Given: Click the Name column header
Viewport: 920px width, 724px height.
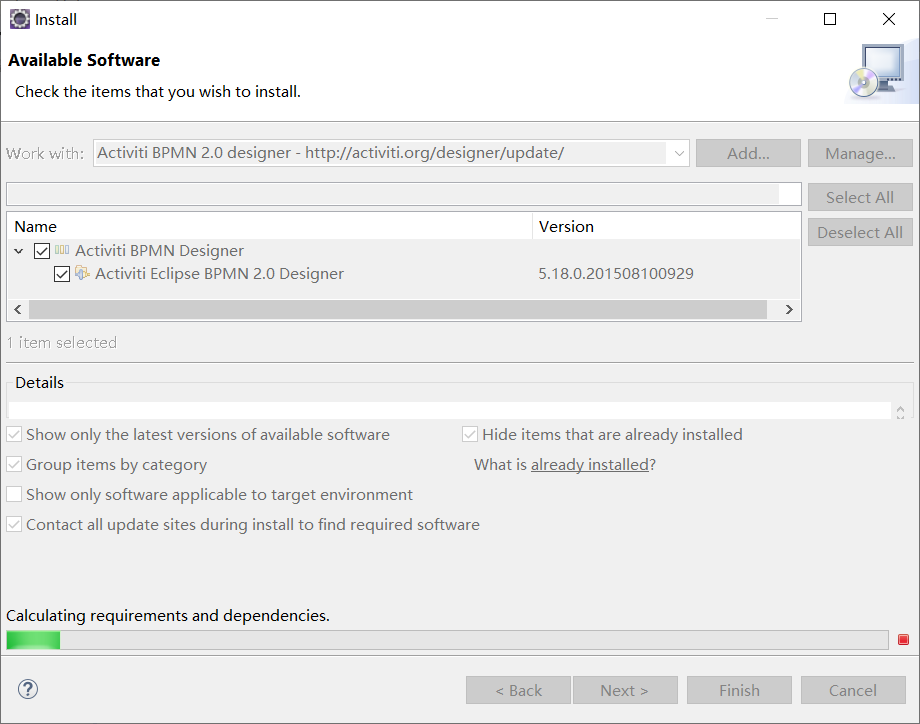Looking at the screenshot, I should pos(270,226).
